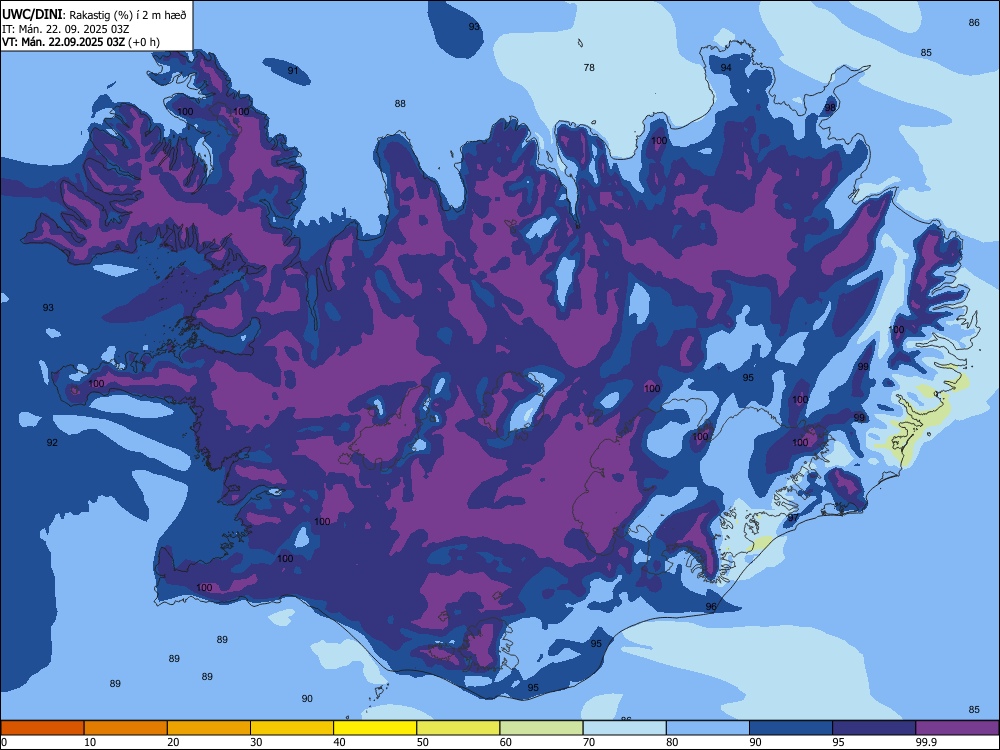Click the '94' value in the northeast
Screen dimensions: 1000x750
[x=726, y=68]
